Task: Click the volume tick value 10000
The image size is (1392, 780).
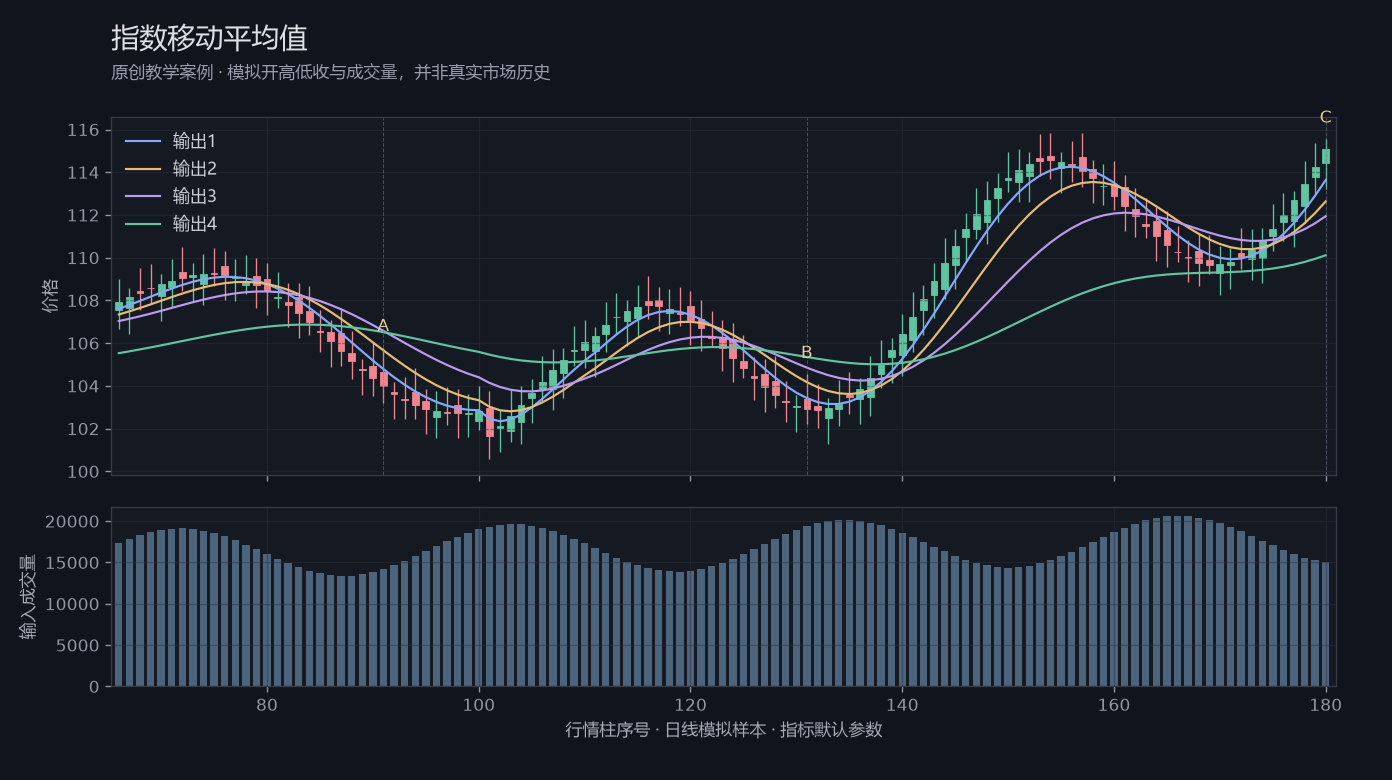Action: coord(73,605)
